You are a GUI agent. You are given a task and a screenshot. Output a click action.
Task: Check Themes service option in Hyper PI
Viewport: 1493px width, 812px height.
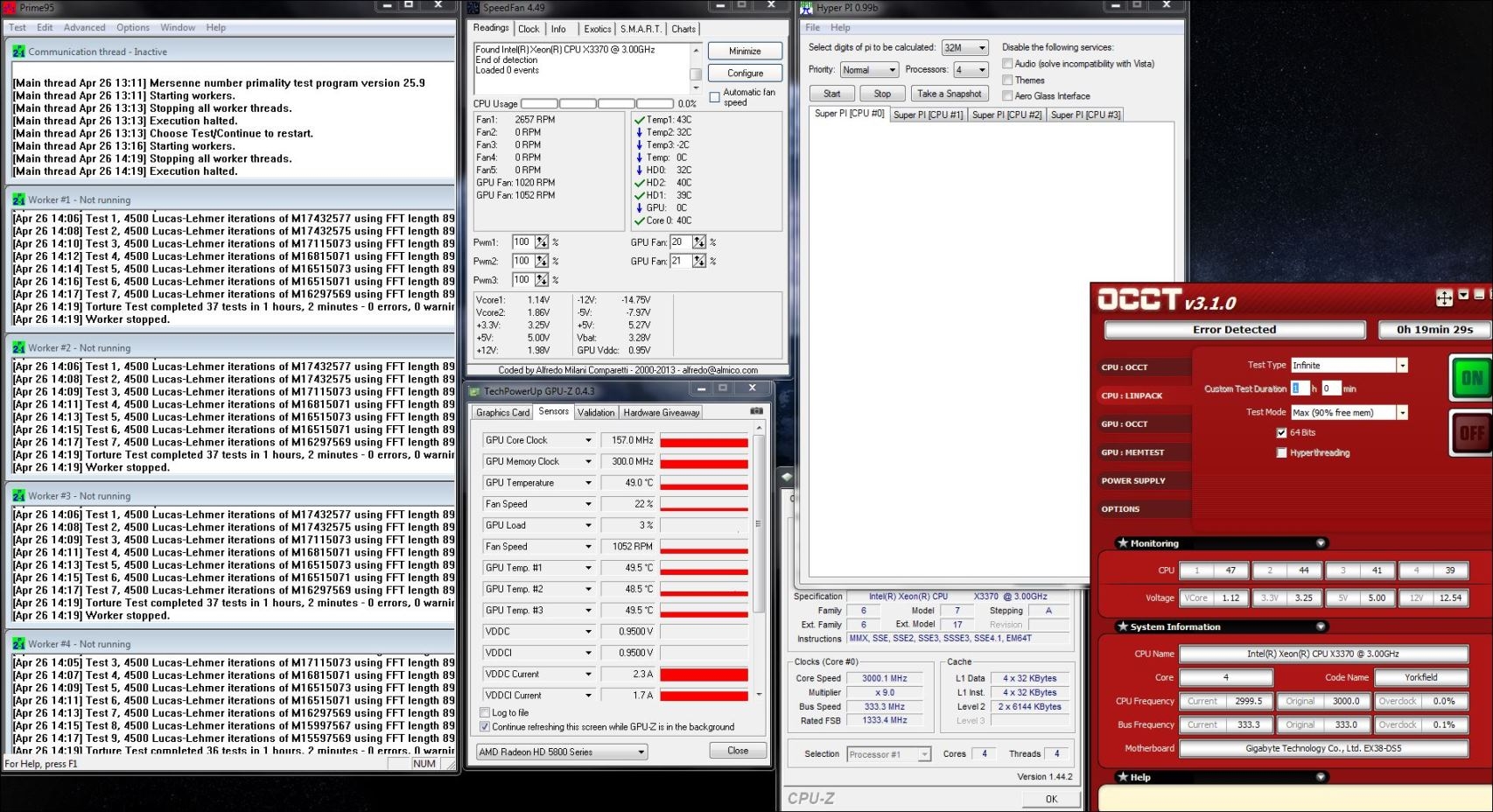1007,80
